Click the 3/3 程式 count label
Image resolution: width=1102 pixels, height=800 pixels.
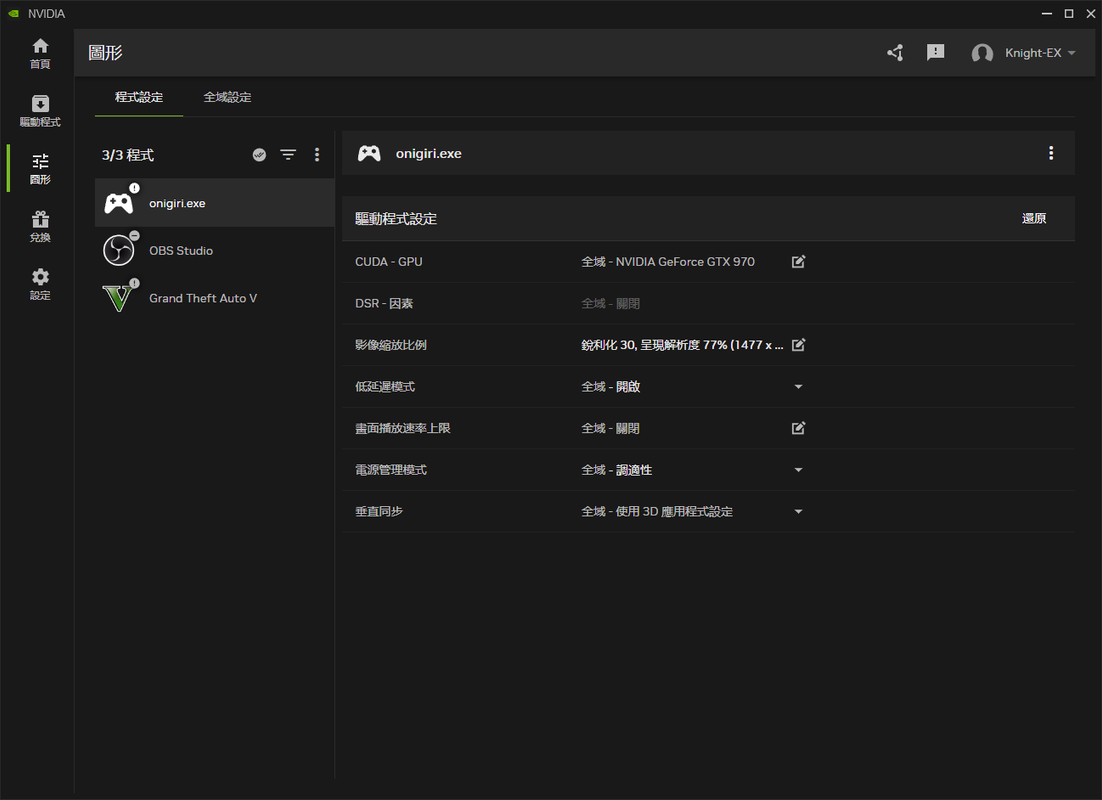[x=128, y=155]
